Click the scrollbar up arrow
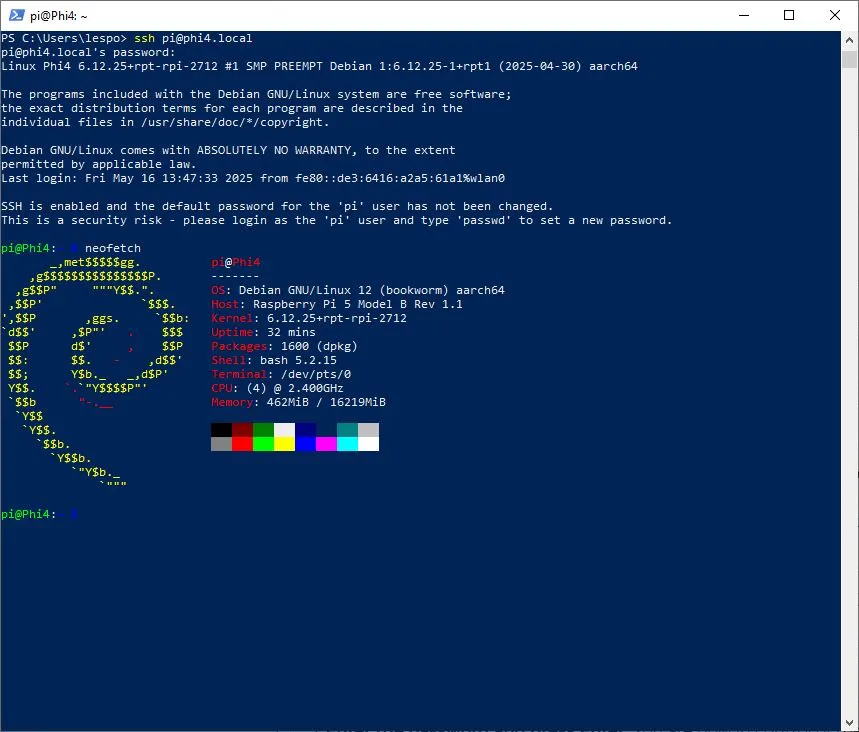 pyautogui.click(x=849, y=40)
